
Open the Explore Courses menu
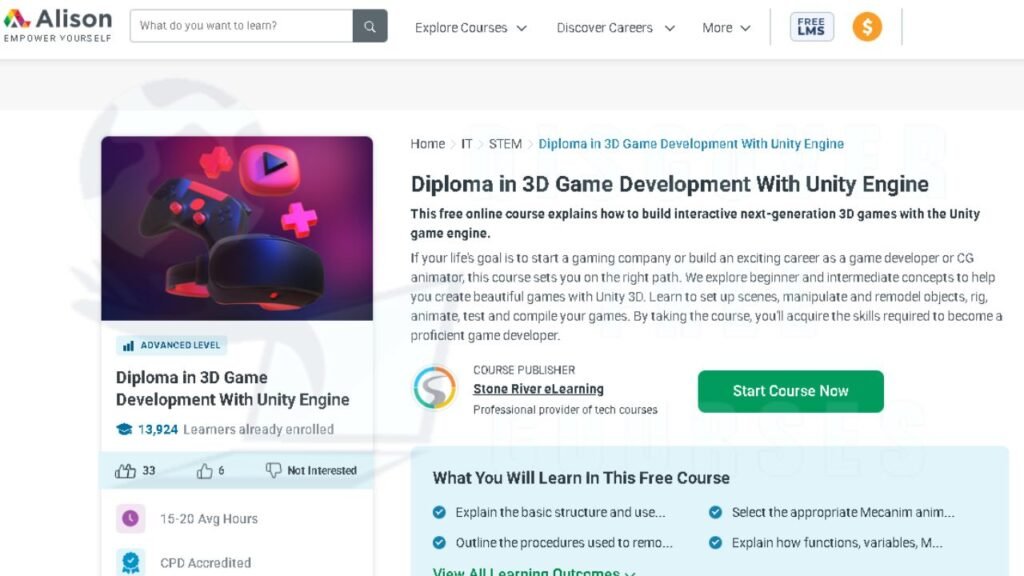(x=471, y=28)
